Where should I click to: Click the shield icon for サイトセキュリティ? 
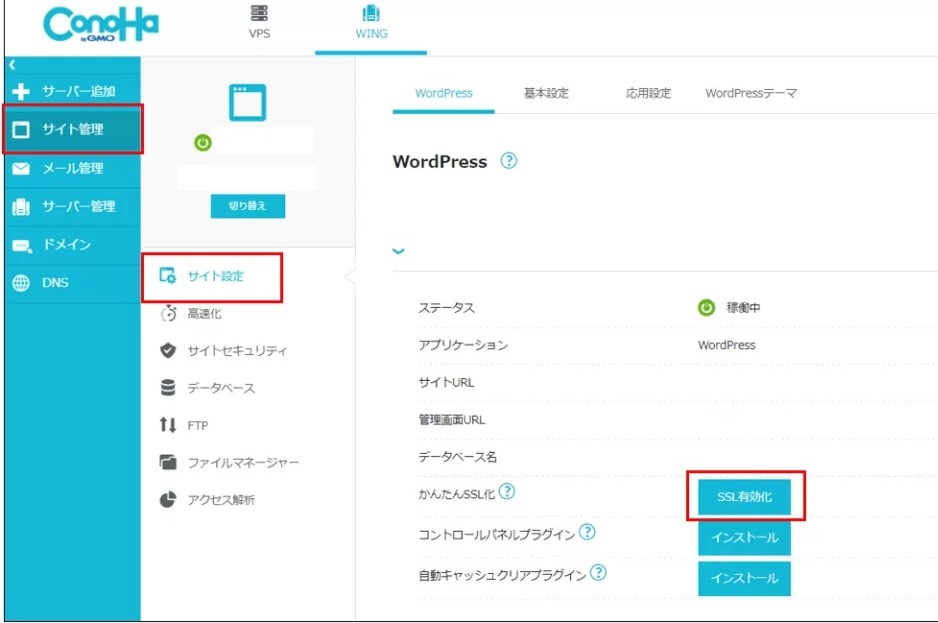pyautogui.click(x=168, y=351)
